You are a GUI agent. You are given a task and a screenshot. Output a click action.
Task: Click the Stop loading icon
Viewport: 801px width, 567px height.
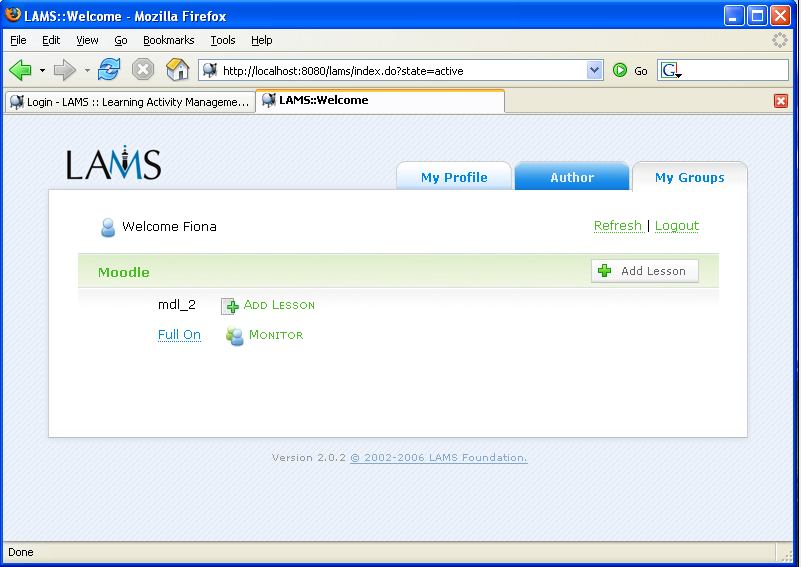click(143, 70)
